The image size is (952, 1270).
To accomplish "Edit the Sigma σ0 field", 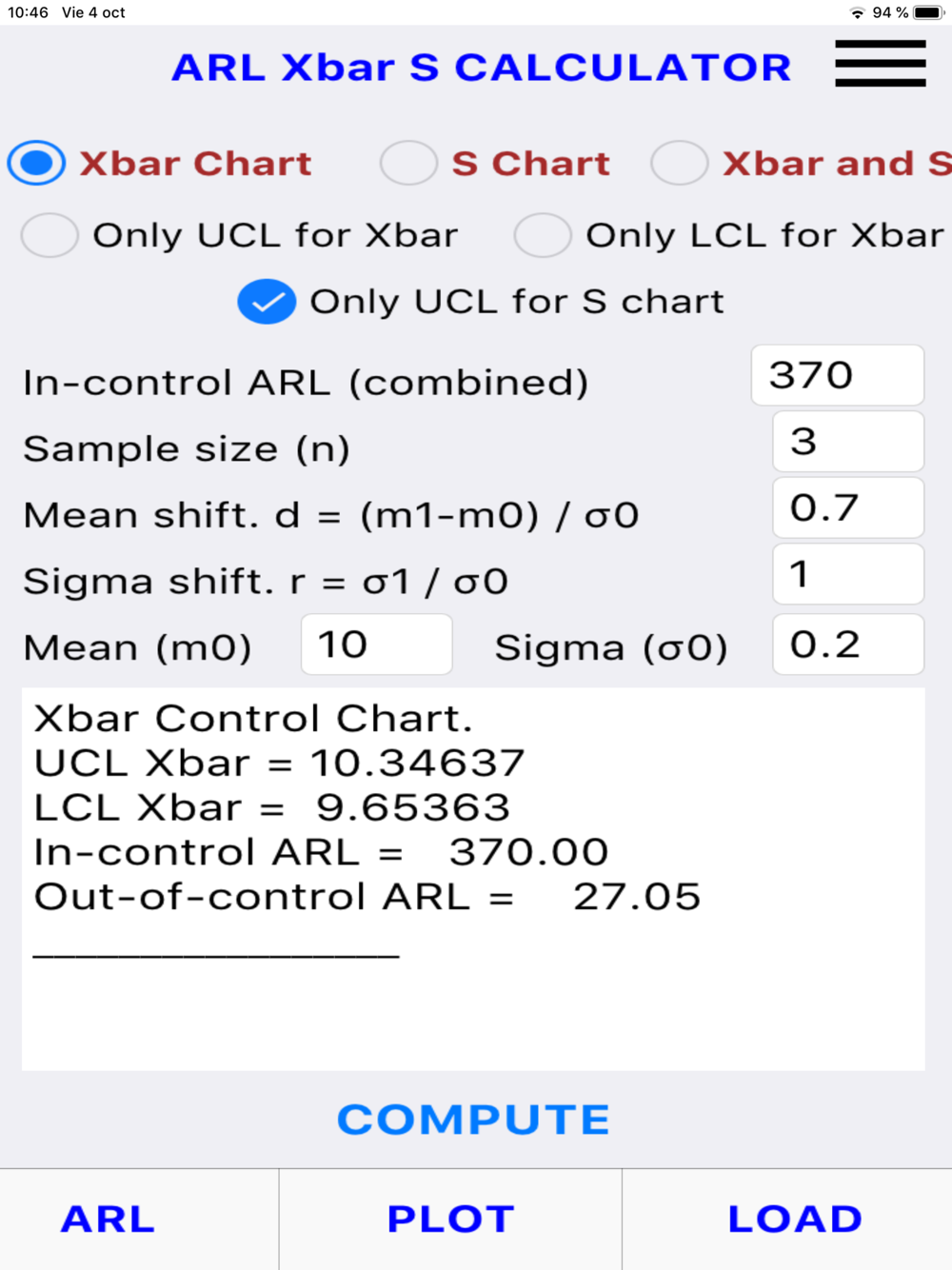I will [x=847, y=645].
